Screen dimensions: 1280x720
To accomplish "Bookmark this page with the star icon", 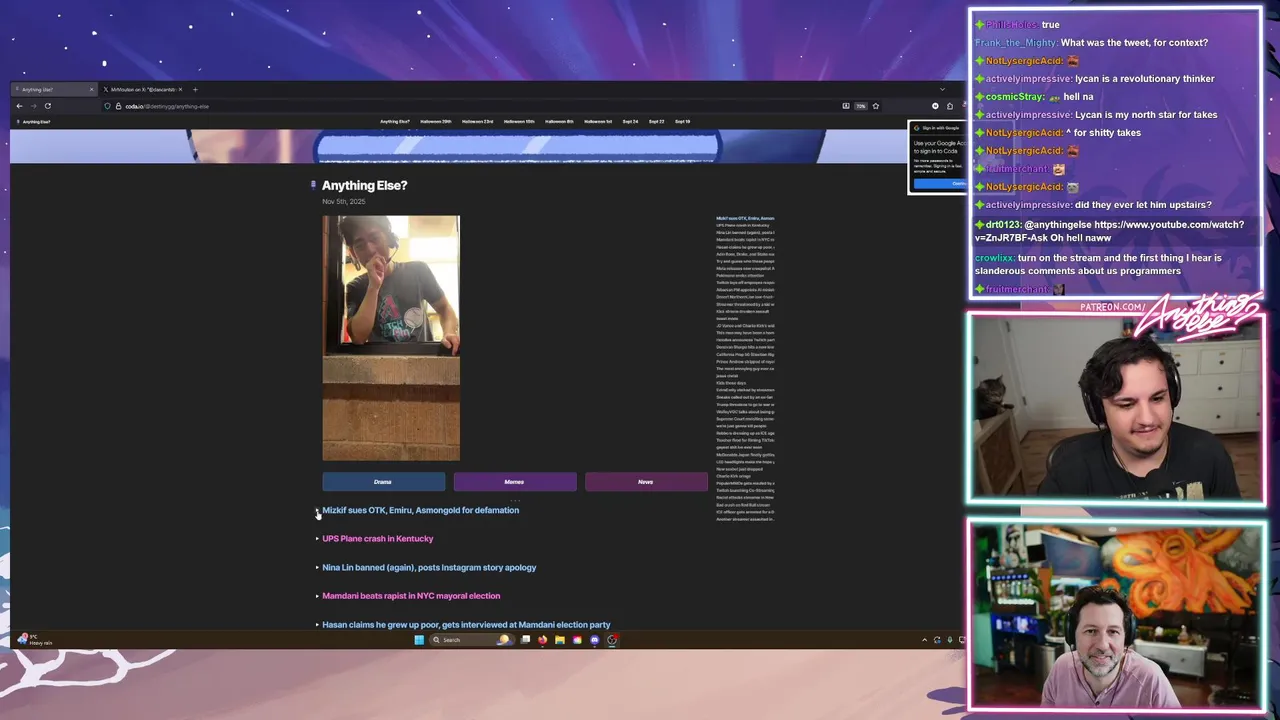I will (x=876, y=106).
